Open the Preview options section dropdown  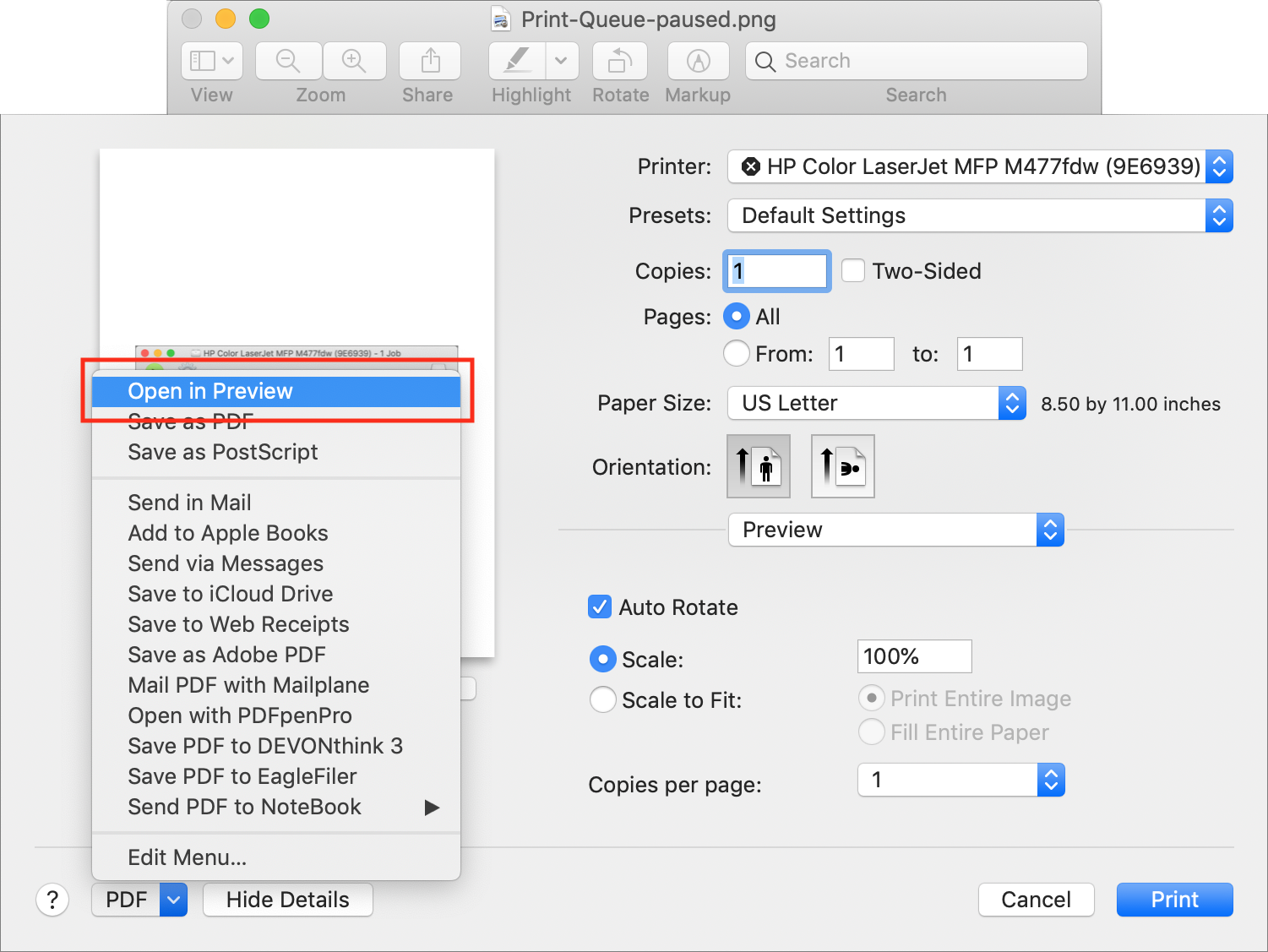pyautogui.click(x=896, y=530)
